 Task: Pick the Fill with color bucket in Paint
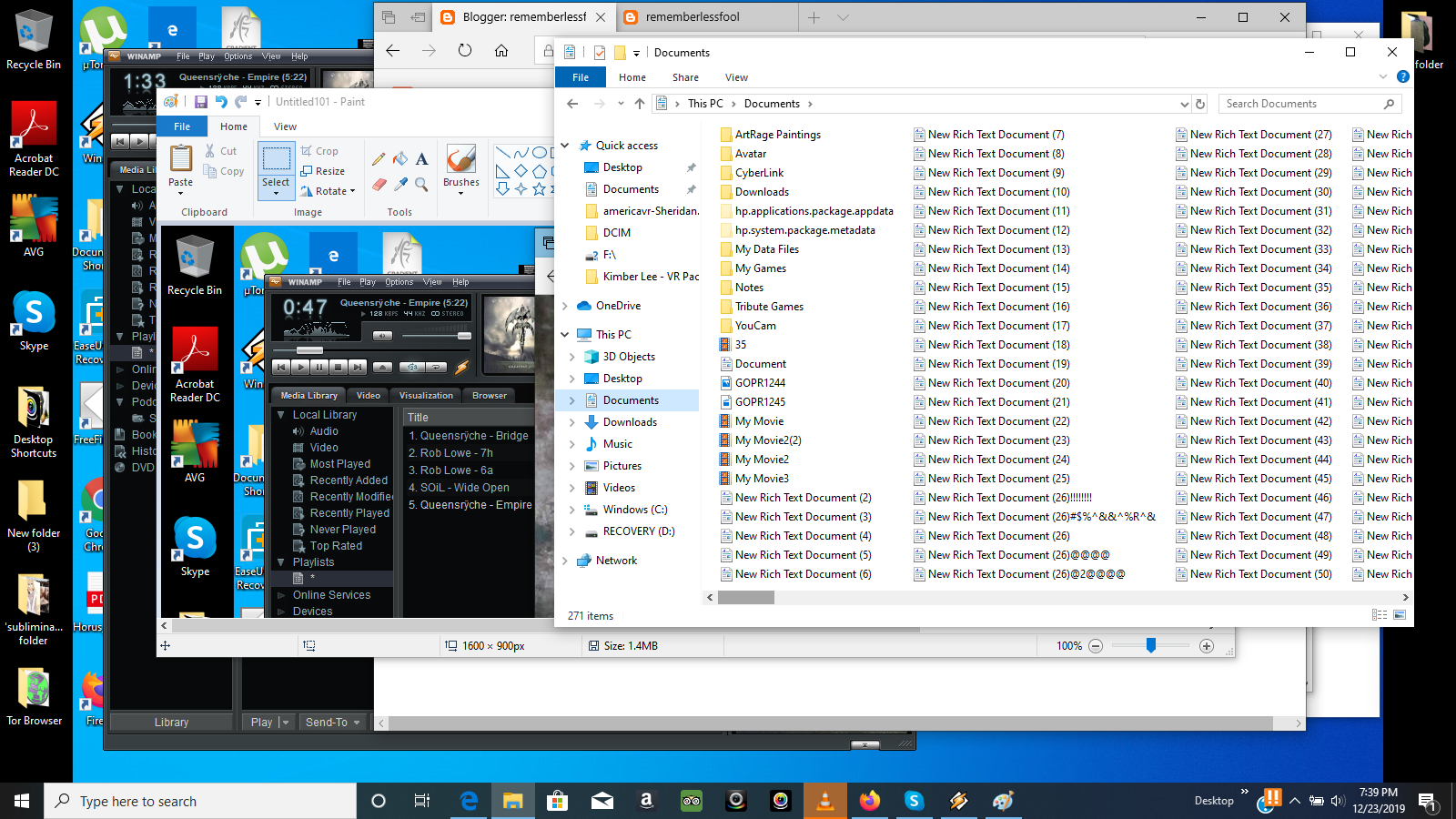[400, 159]
